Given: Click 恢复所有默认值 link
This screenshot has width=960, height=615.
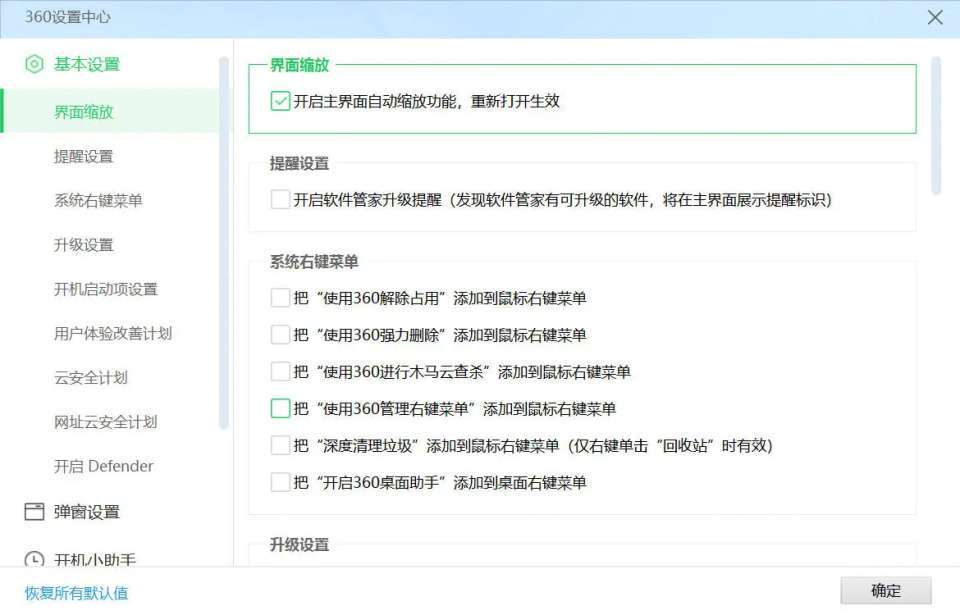Looking at the screenshot, I should pyautogui.click(x=77, y=593).
